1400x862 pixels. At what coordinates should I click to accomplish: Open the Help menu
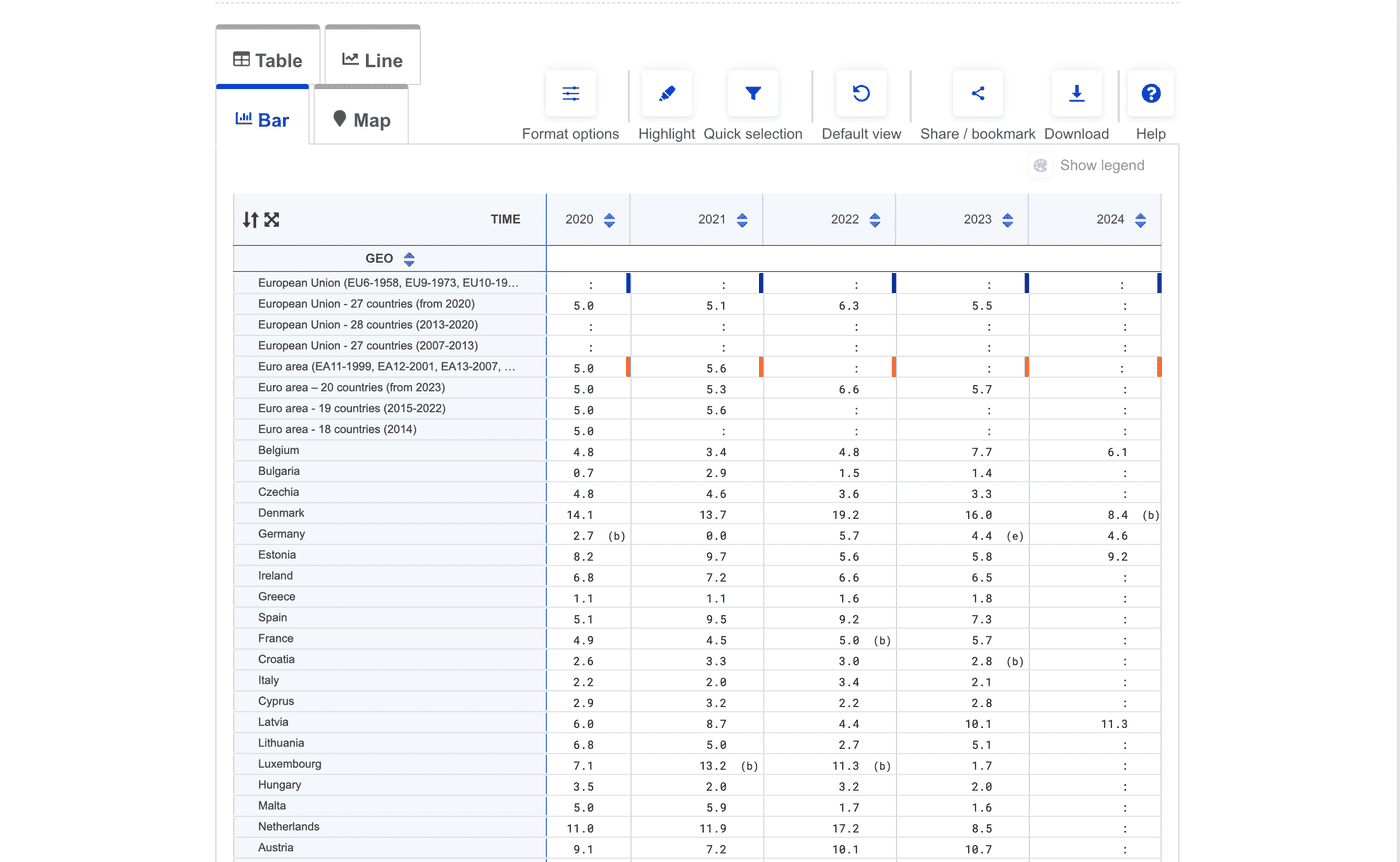pos(1151,94)
